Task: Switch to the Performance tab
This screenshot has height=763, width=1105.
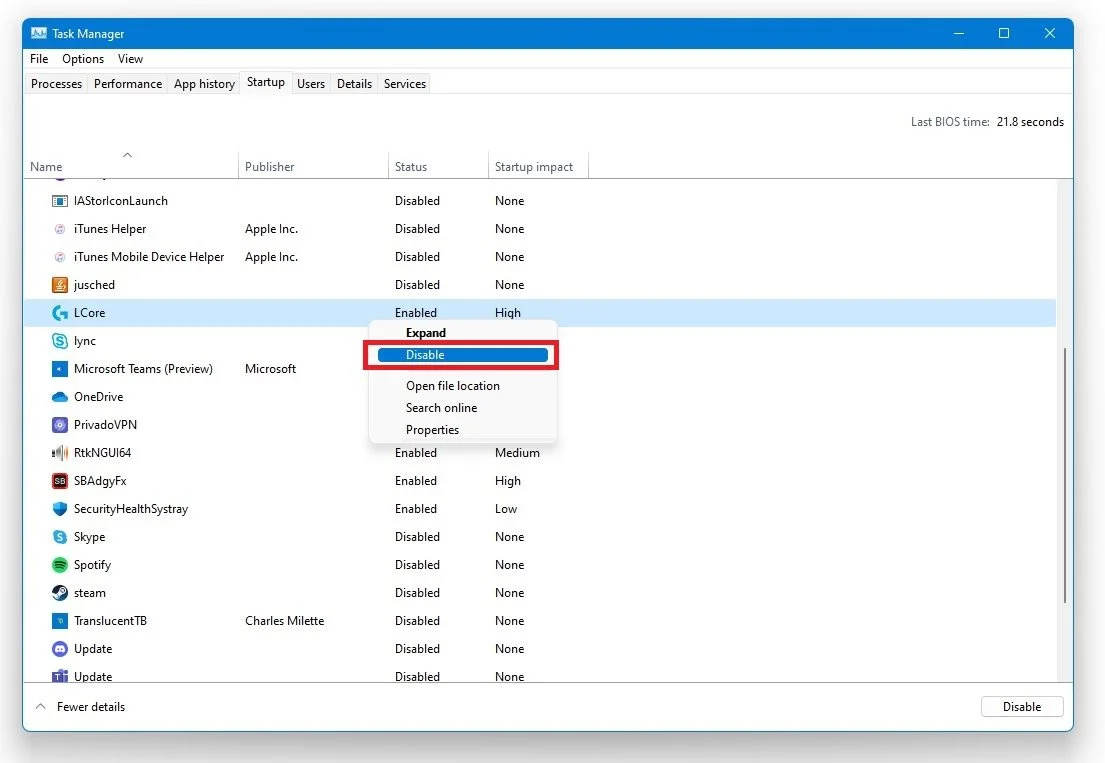Action: [128, 84]
